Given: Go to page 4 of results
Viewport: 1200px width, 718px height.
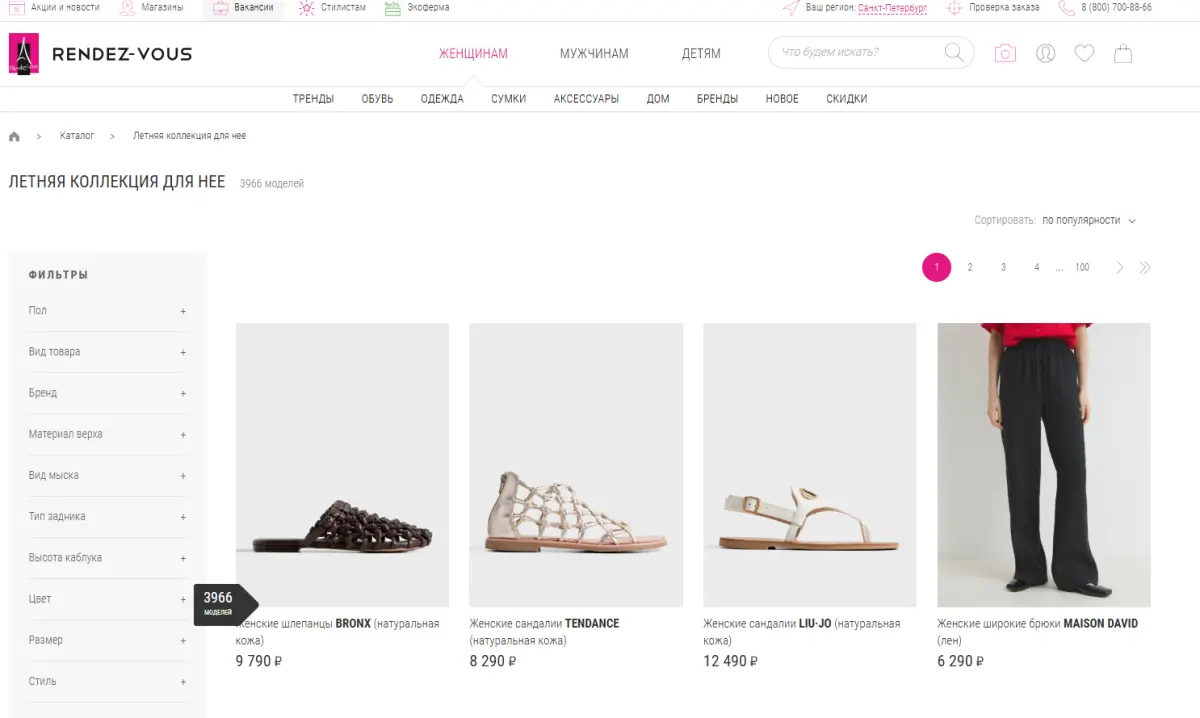Looking at the screenshot, I should [1036, 267].
